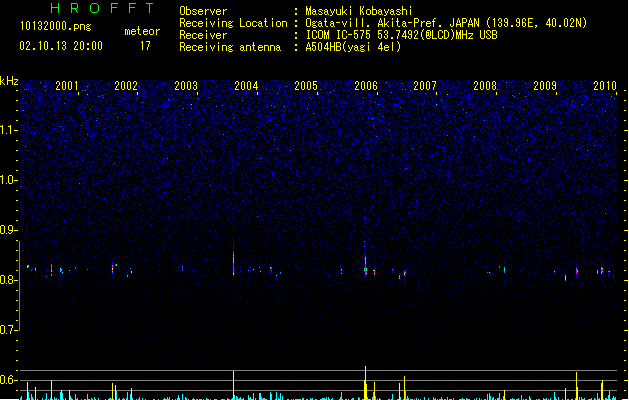
Task: Click the yellow intensity spike at 2004
Action: tap(233, 385)
